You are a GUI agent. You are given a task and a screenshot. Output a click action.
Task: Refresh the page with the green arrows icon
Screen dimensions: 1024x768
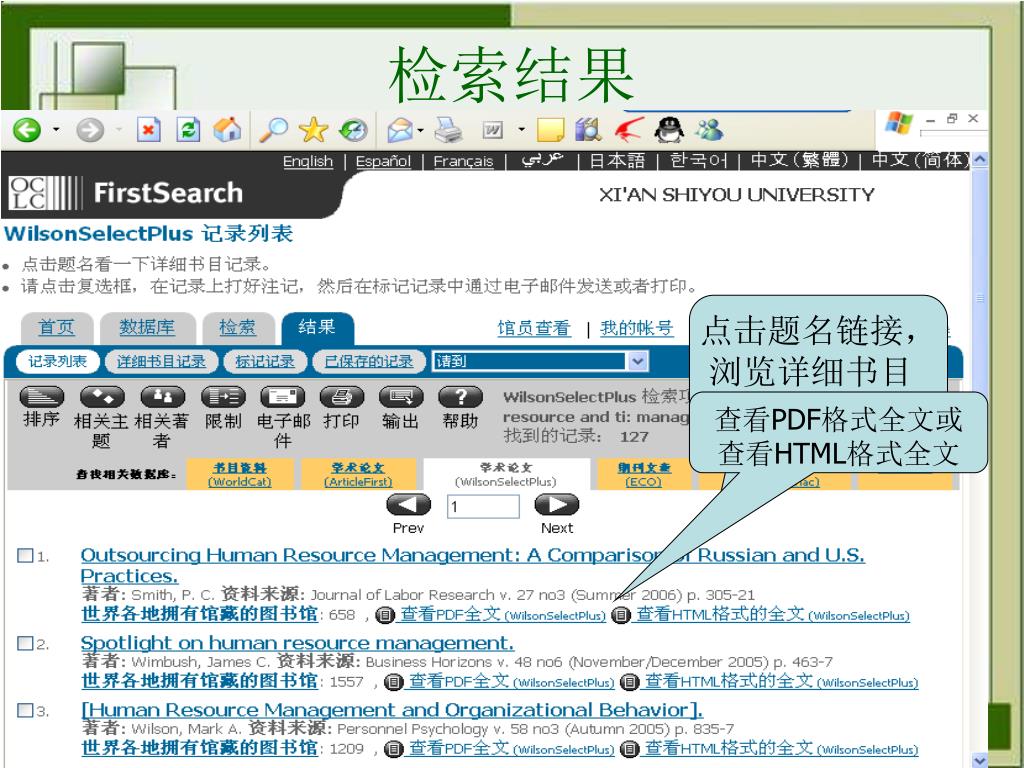[188, 130]
